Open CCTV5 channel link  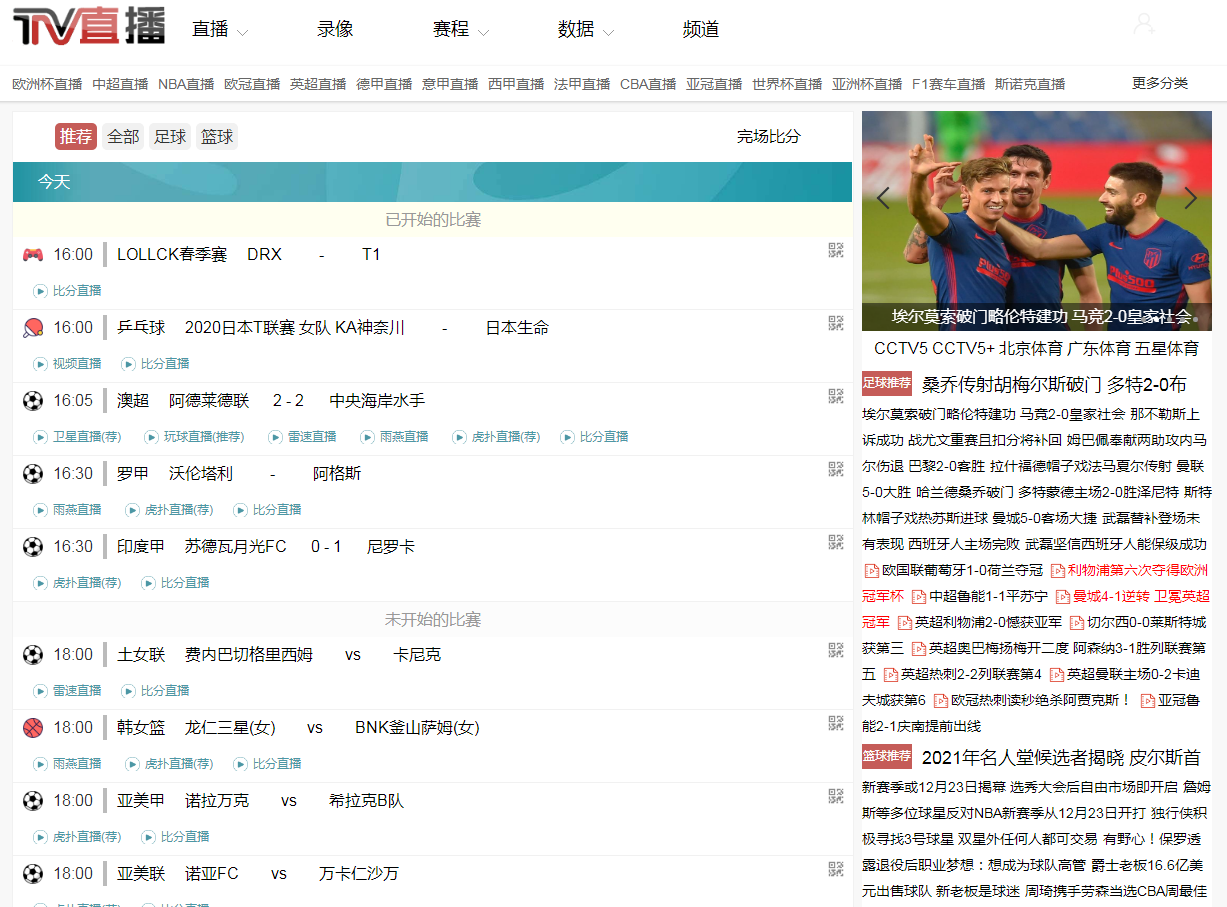(900, 349)
